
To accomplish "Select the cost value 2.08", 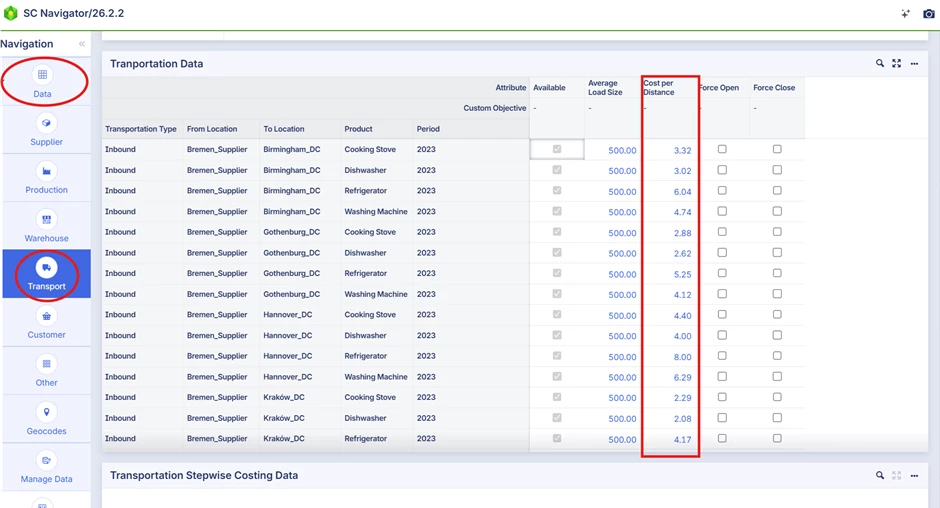I will 682,419.
